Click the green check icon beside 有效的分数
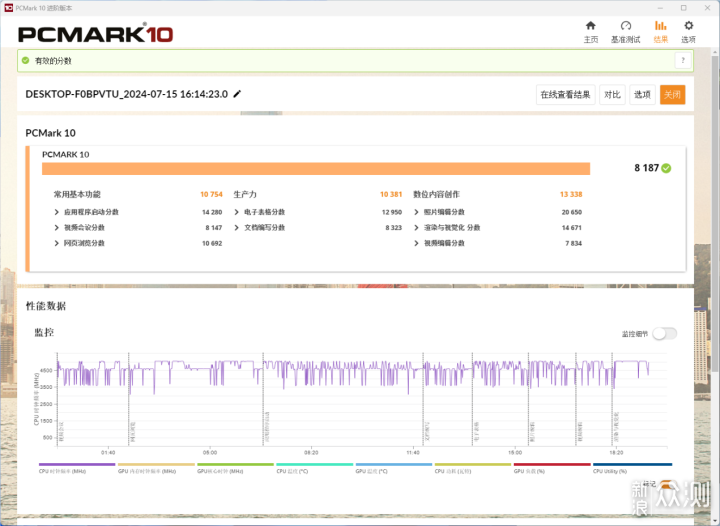 (26, 61)
